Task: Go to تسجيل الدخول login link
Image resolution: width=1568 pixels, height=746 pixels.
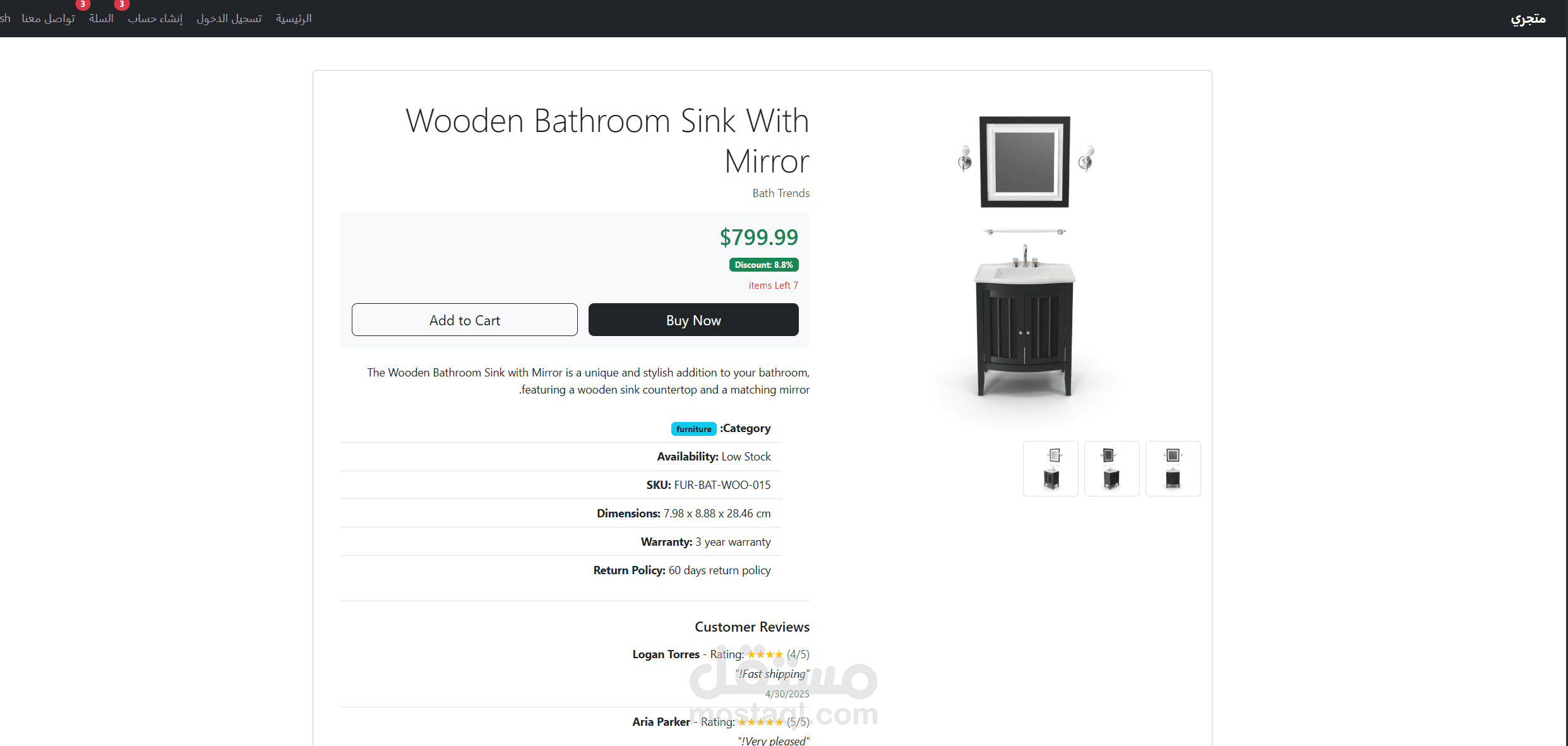Action: [x=229, y=18]
